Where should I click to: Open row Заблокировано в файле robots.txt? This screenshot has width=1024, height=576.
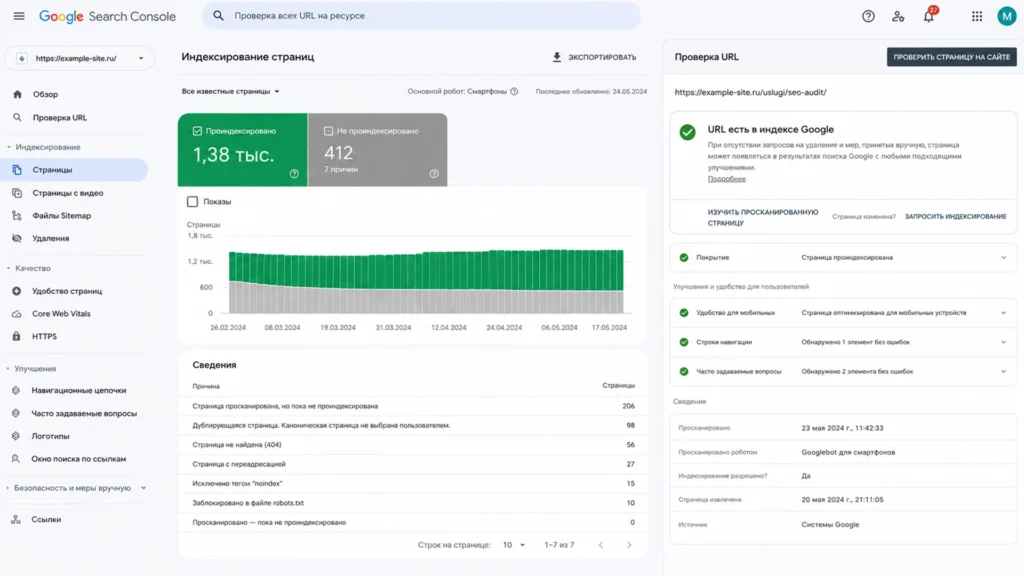(x=413, y=503)
